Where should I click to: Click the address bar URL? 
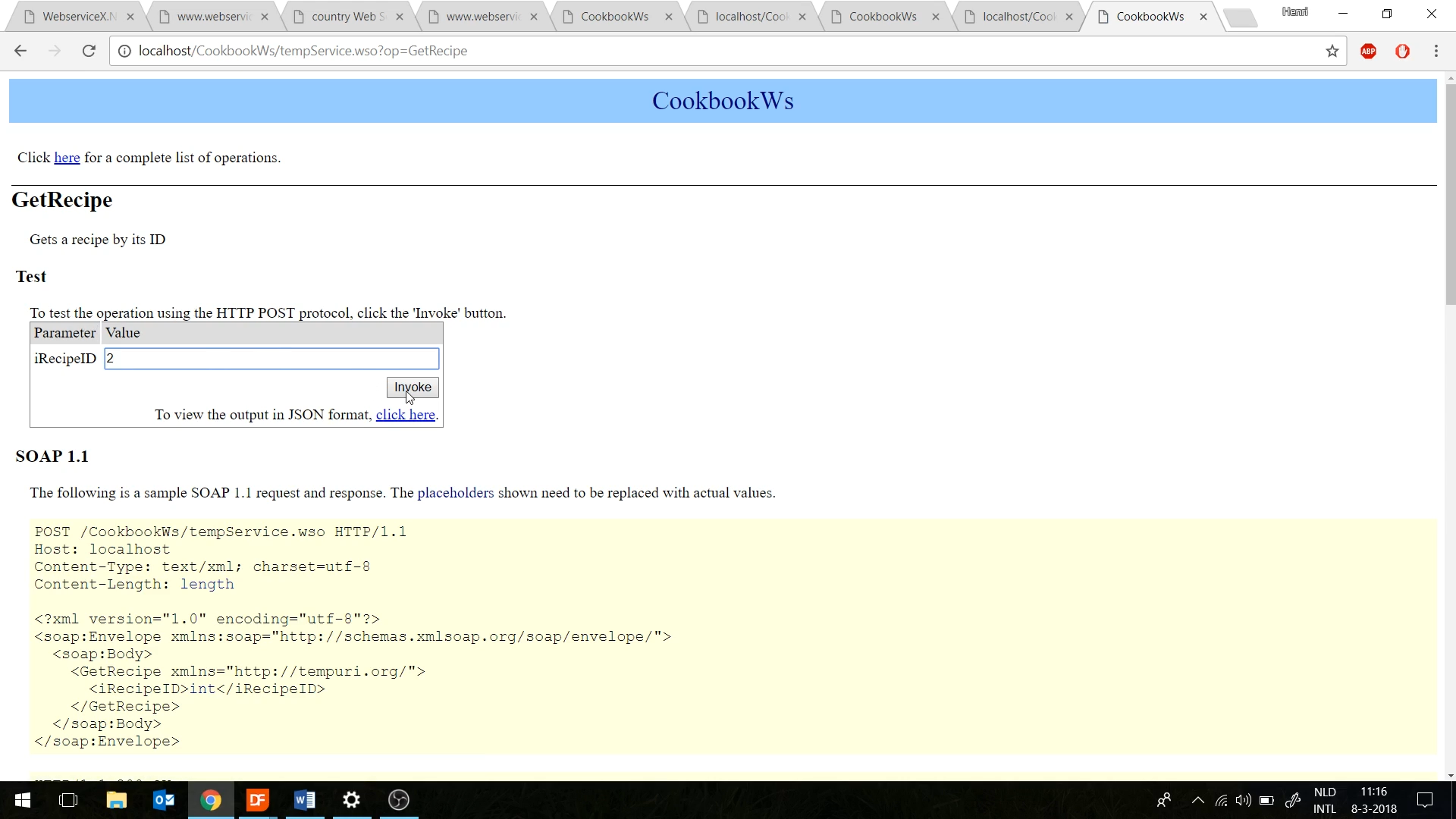[x=303, y=51]
